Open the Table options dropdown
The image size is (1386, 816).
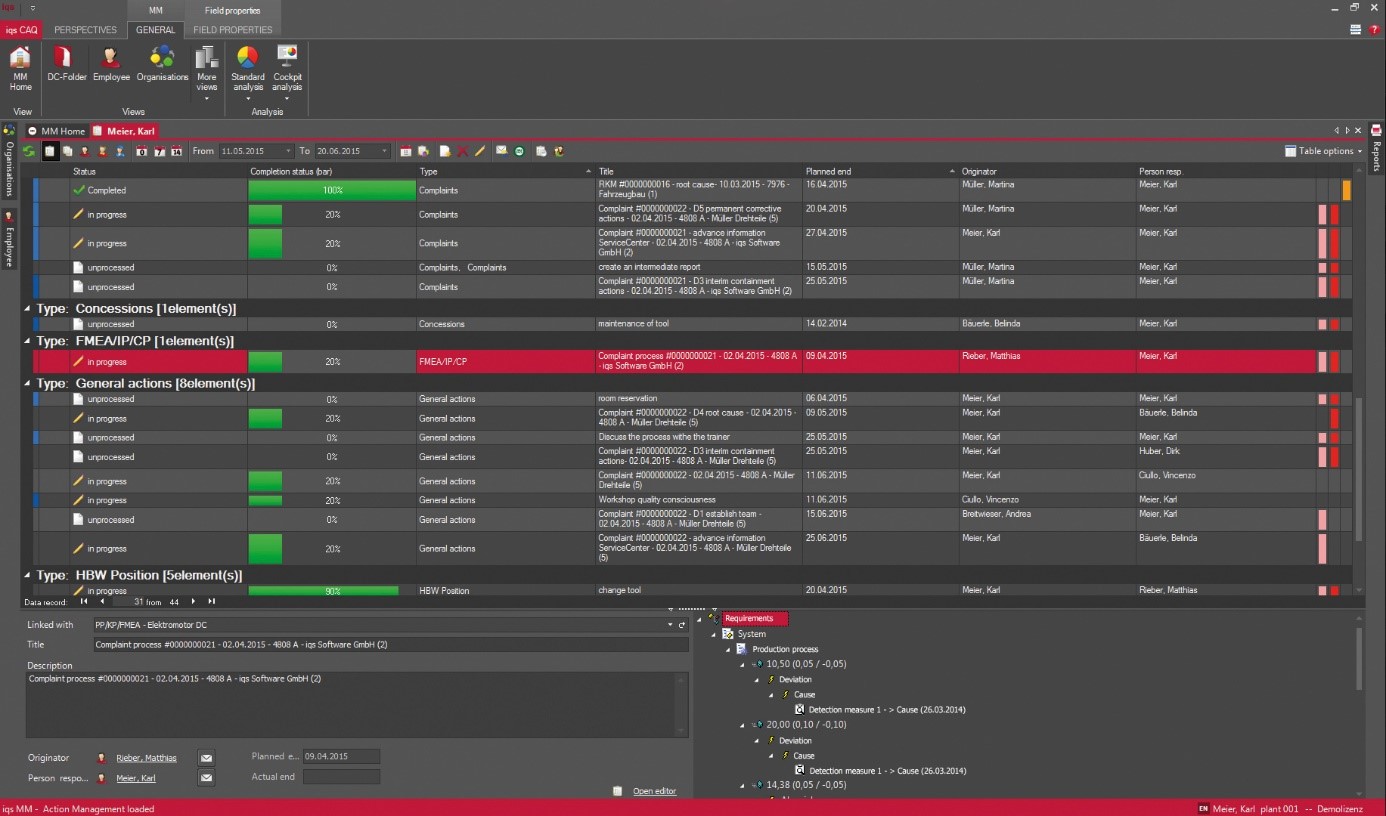pyautogui.click(x=1323, y=151)
